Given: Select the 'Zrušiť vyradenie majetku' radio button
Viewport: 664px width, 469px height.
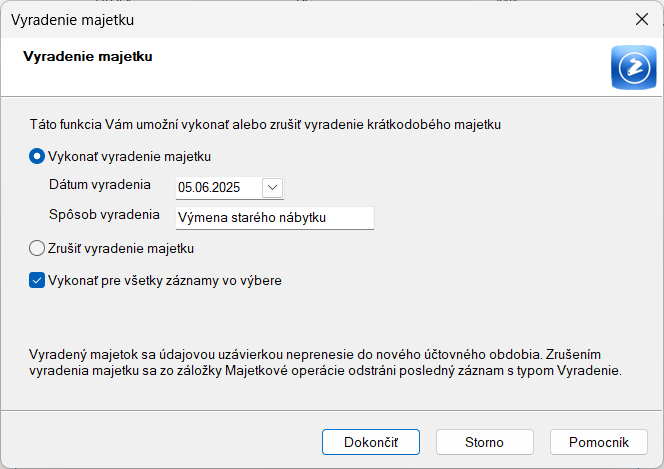Looking at the screenshot, I should pos(37,248).
